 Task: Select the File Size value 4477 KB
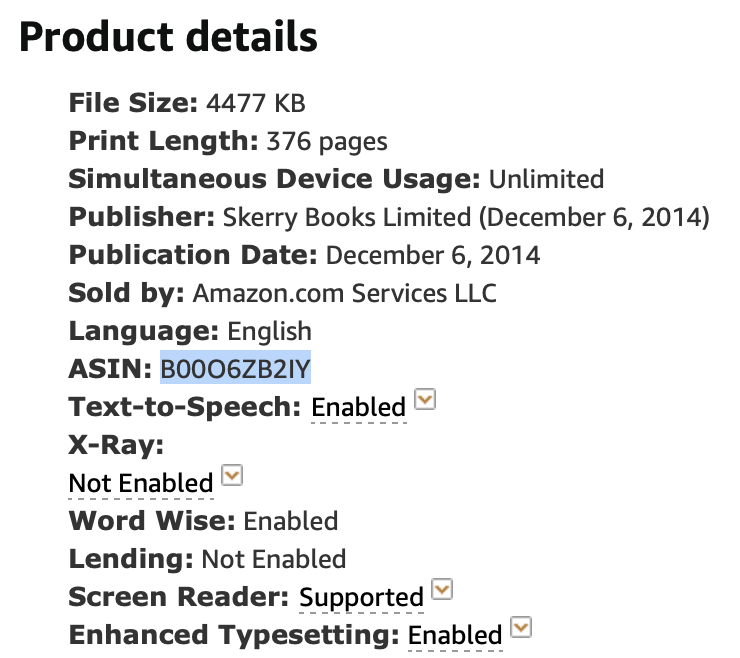255,103
